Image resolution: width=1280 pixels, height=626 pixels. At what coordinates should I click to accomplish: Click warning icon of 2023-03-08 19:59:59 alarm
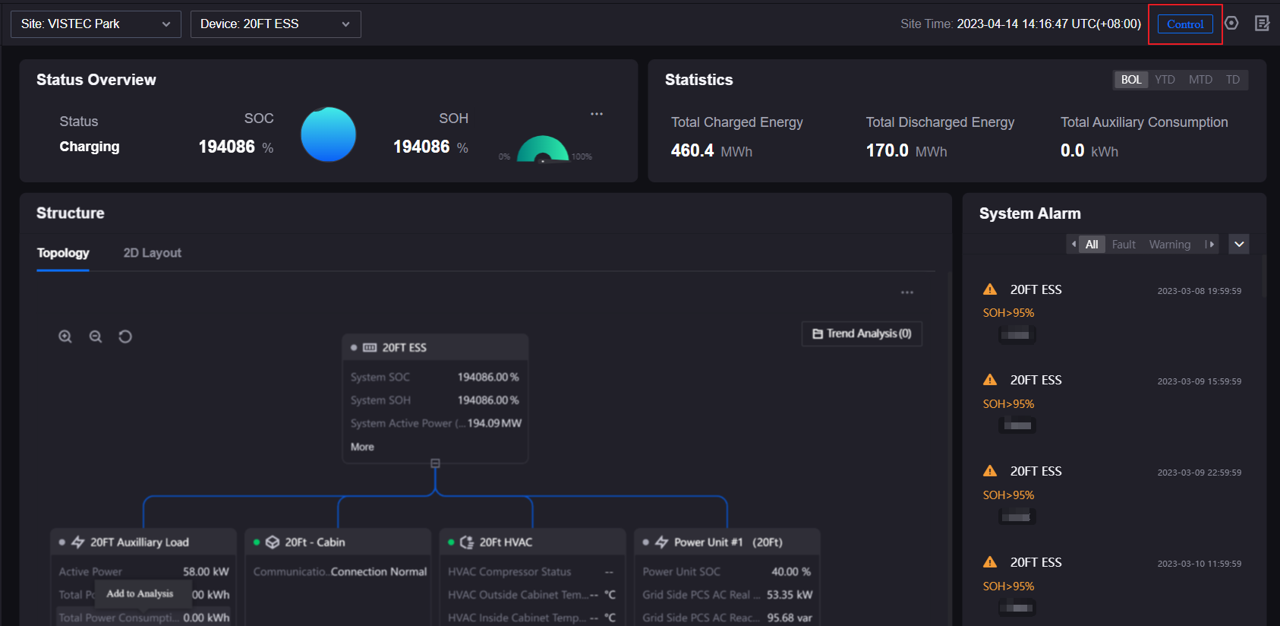(x=990, y=289)
